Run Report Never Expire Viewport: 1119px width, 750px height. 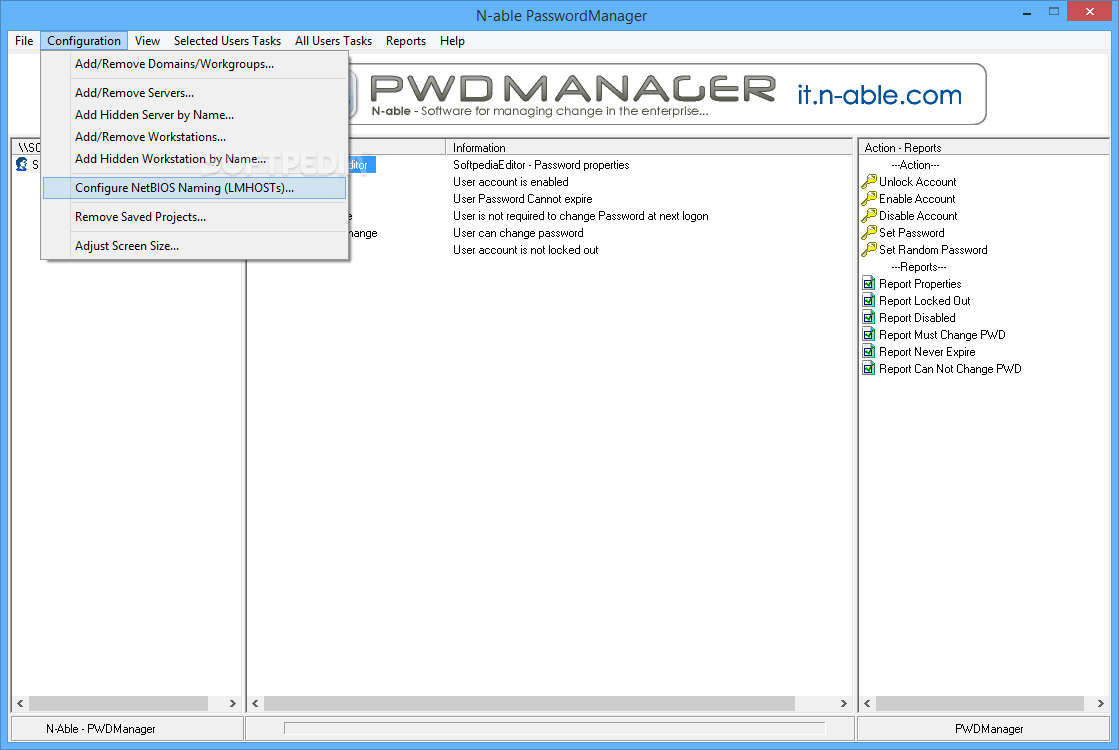(926, 352)
